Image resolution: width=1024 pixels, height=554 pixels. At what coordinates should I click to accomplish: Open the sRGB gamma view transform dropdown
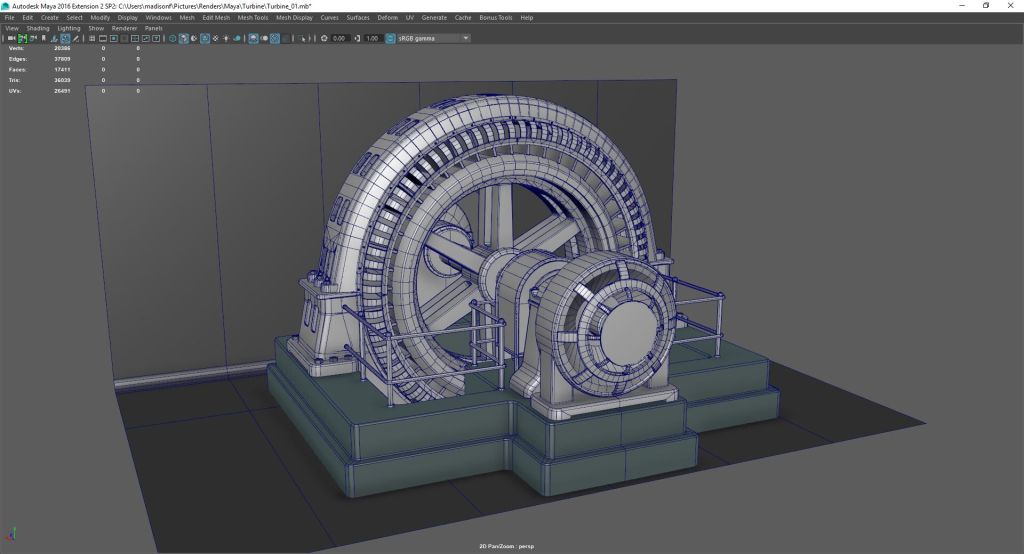tap(430, 38)
